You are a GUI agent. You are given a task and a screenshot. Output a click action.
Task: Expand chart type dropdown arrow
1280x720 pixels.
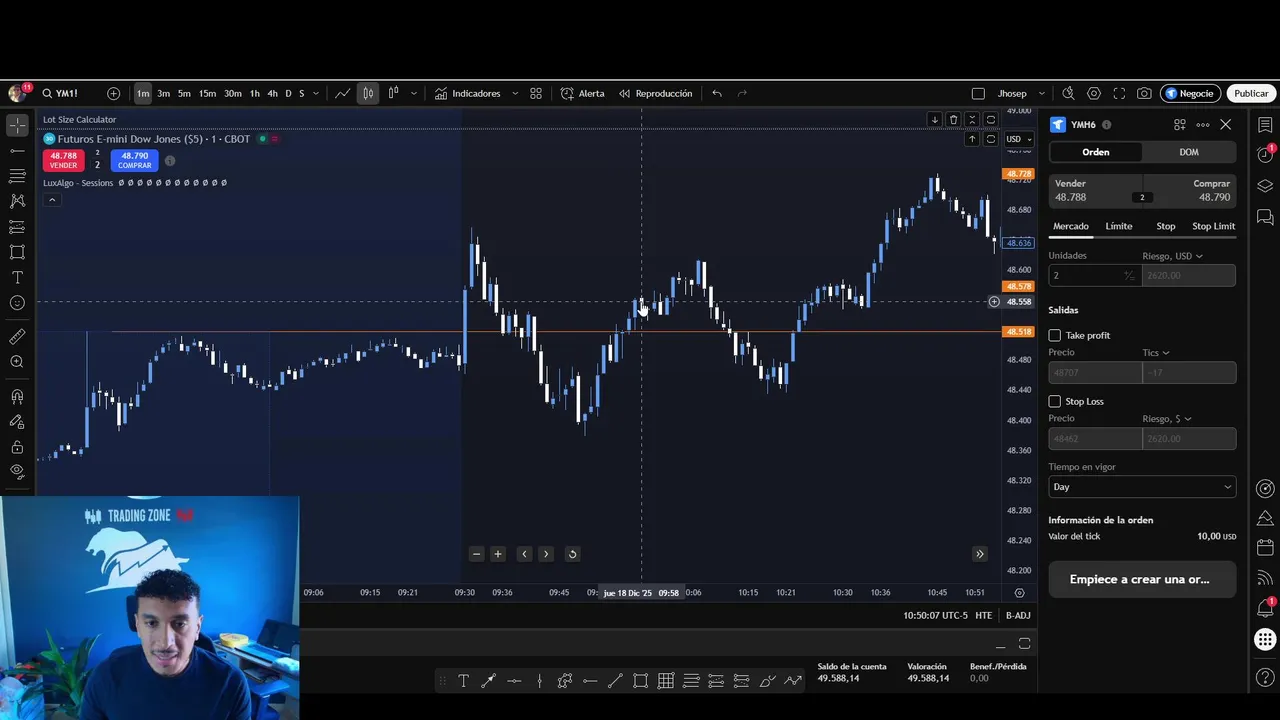coord(414,93)
